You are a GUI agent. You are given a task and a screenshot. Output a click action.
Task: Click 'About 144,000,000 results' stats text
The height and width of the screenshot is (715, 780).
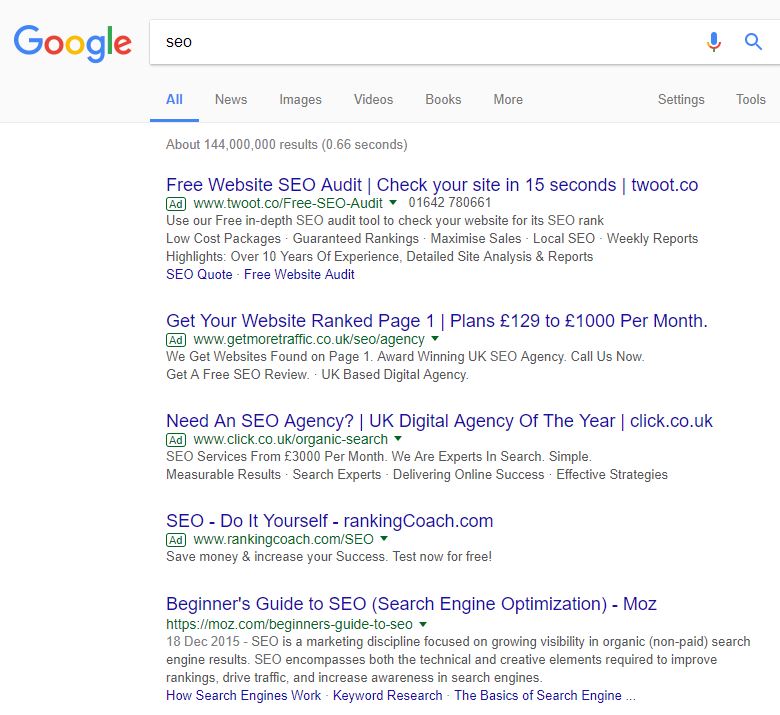click(x=287, y=145)
